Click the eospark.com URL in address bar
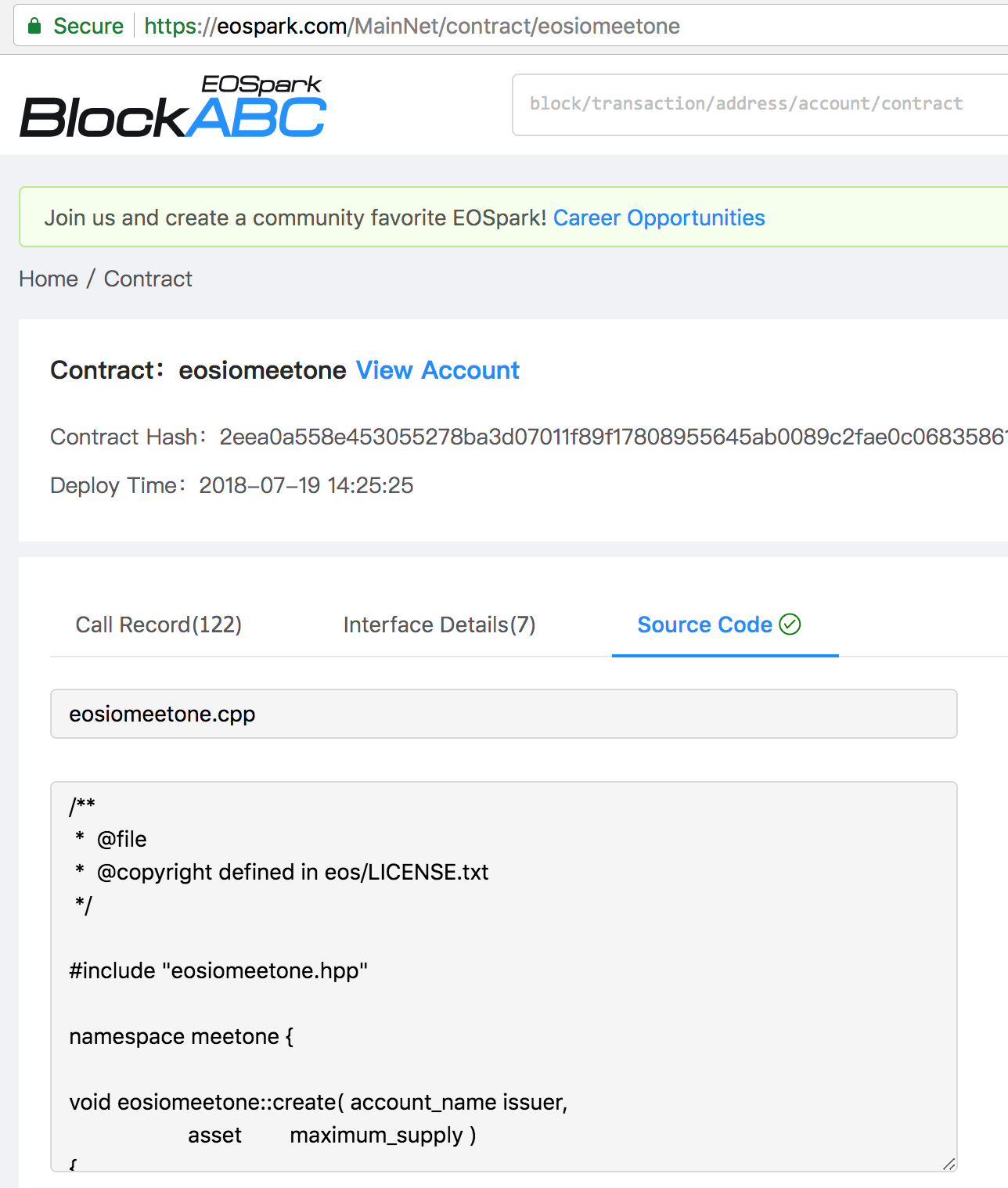The height and width of the screenshot is (1188, 1008). pyautogui.click(x=412, y=26)
